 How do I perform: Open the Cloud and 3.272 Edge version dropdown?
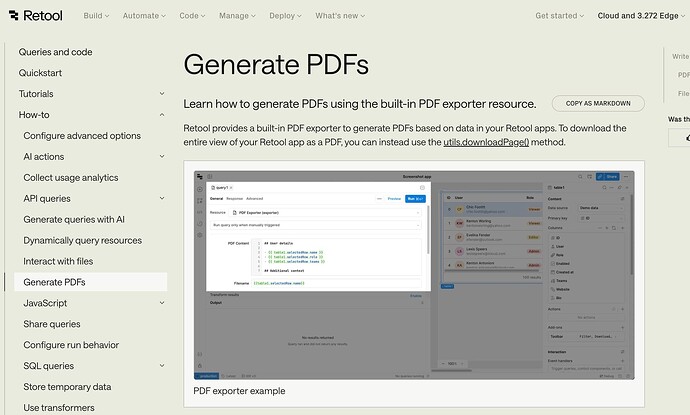click(x=641, y=16)
